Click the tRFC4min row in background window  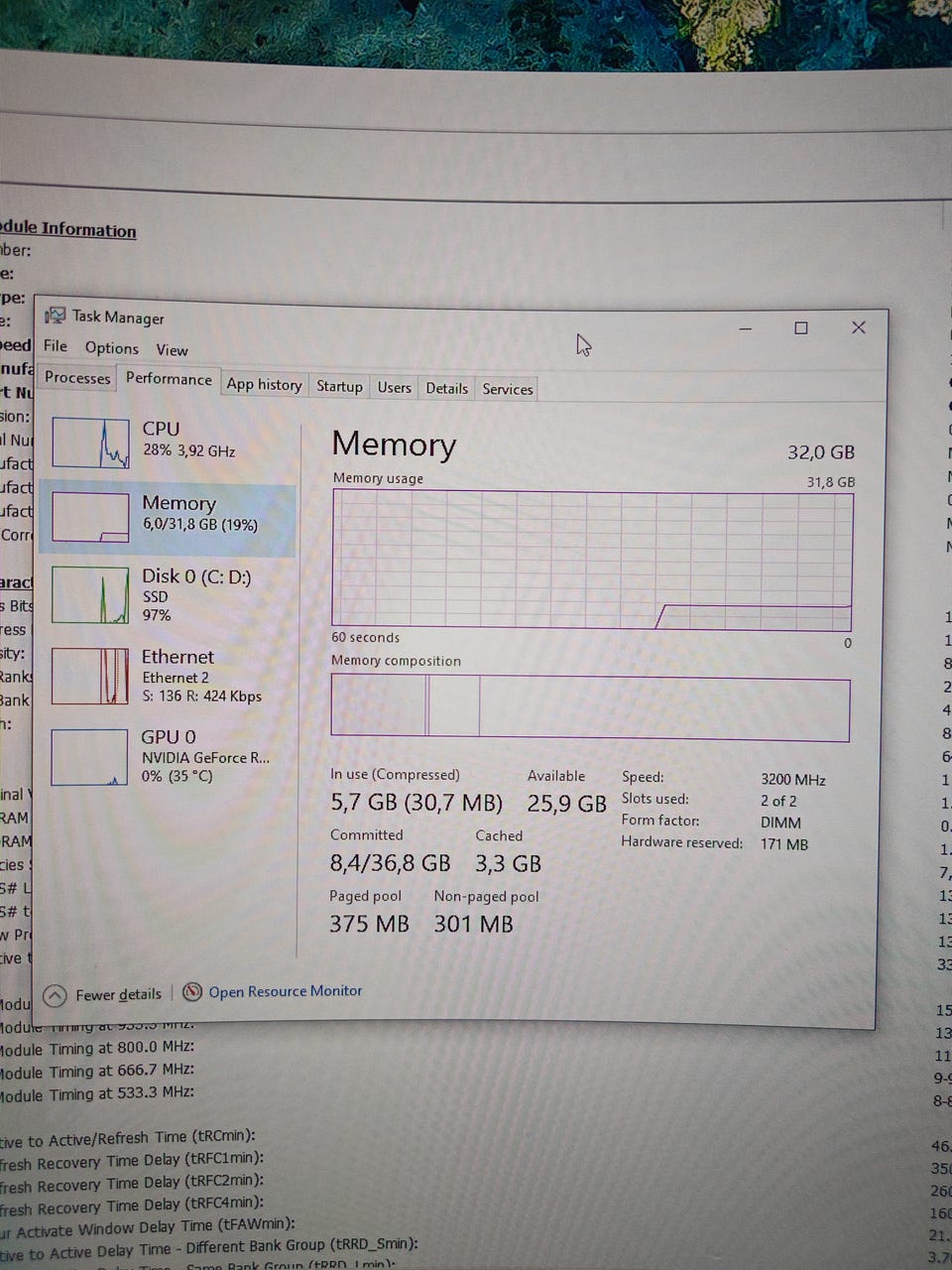pos(132,1206)
